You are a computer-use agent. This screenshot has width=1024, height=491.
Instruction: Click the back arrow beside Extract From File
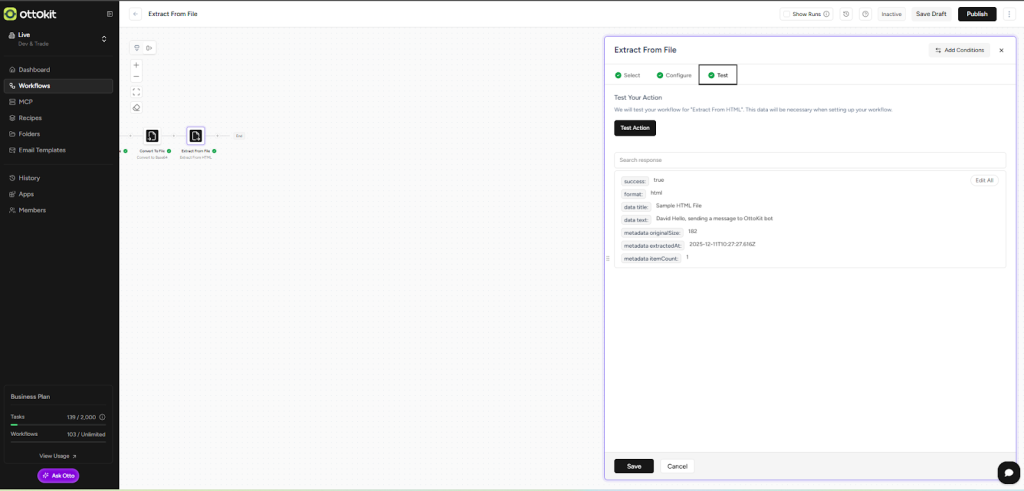pyautogui.click(x=136, y=14)
